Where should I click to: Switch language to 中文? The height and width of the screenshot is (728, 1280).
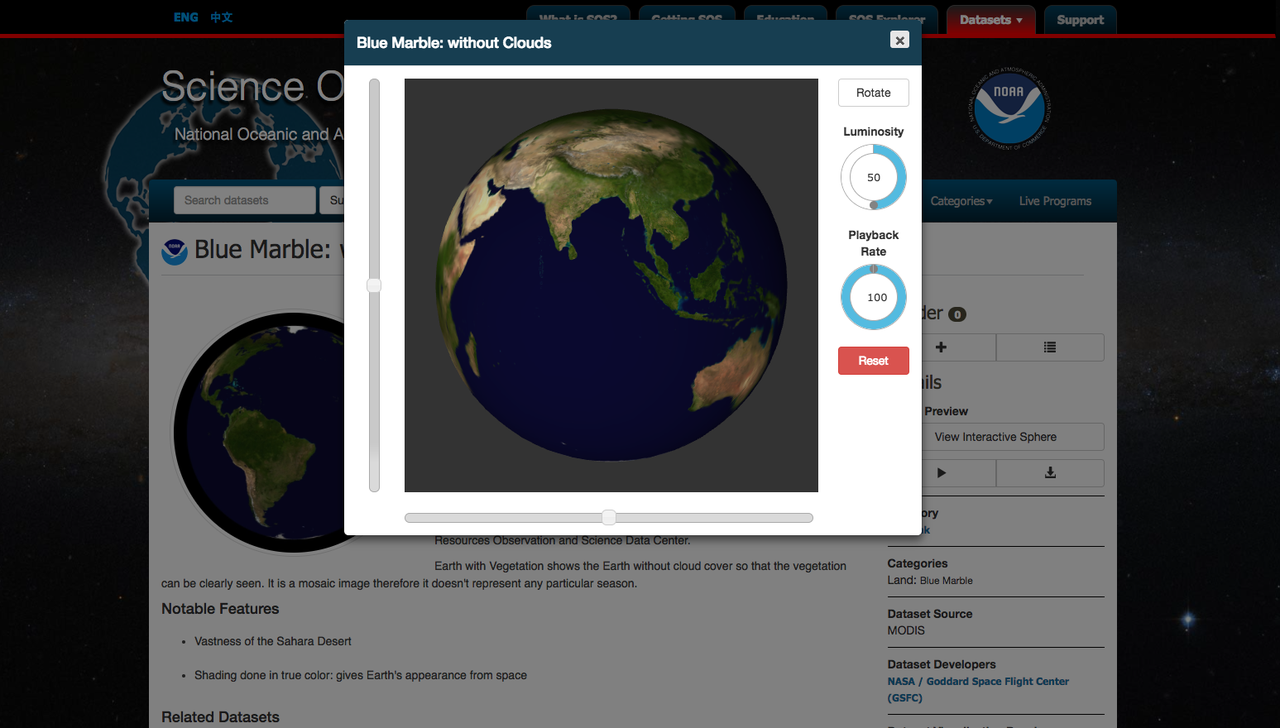(221, 17)
